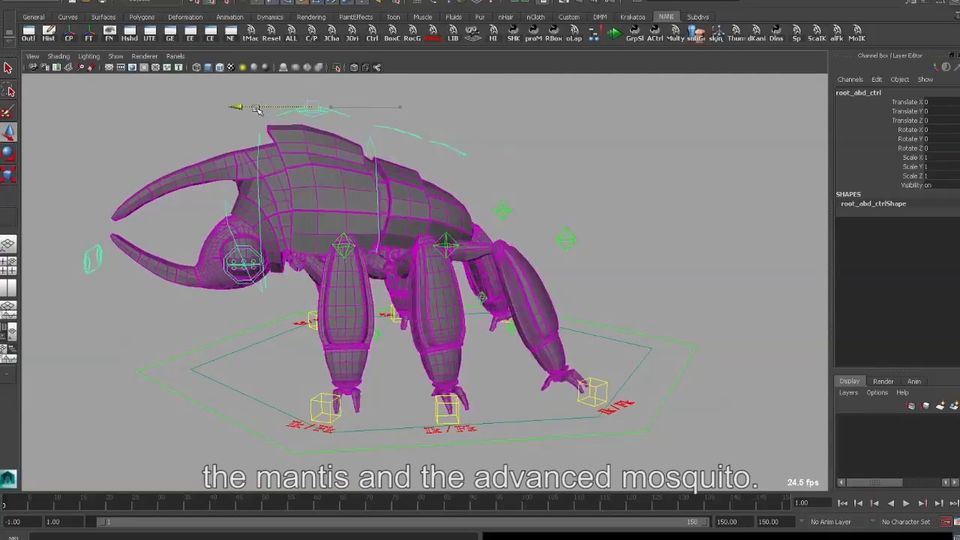Run the GrpSl shelf script
The width and height of the screenshot is (960, 540).
point(634,33)
